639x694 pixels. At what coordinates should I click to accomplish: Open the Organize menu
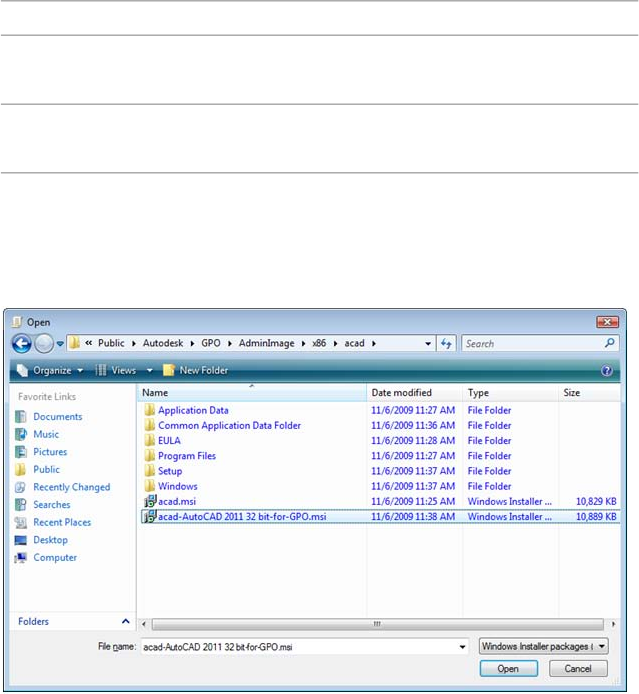pos(50,370)
